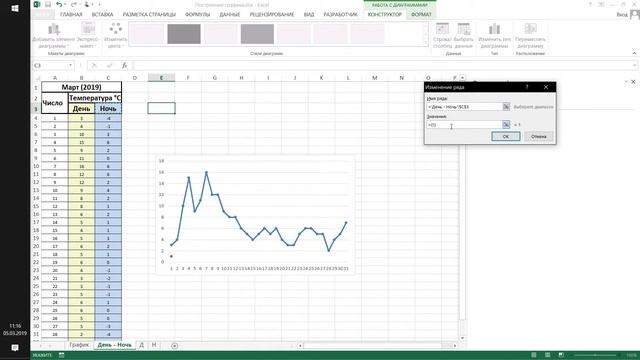
Task: Click the formula bar input area
Action: tap(384, 65)
